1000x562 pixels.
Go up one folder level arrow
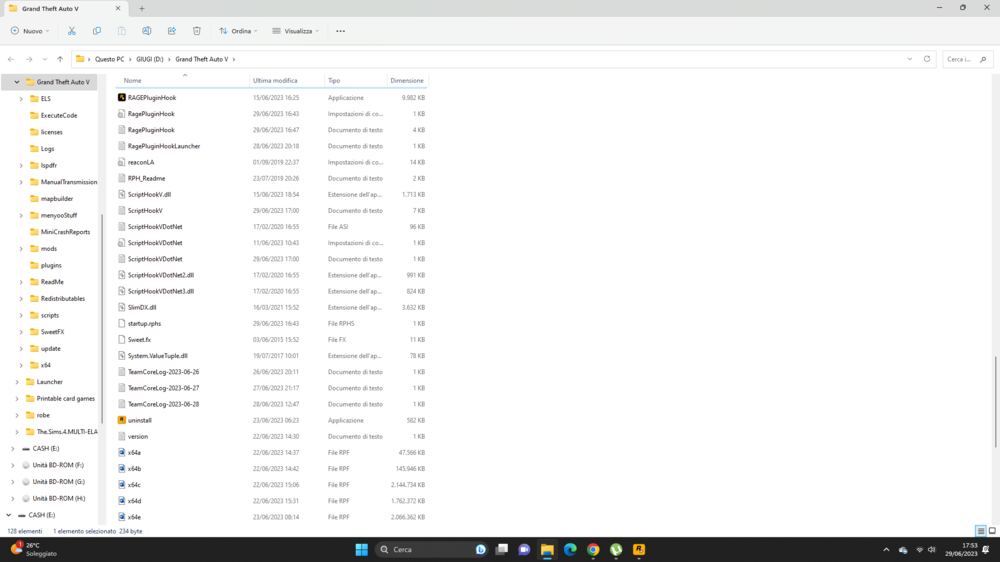click(60, 59)
